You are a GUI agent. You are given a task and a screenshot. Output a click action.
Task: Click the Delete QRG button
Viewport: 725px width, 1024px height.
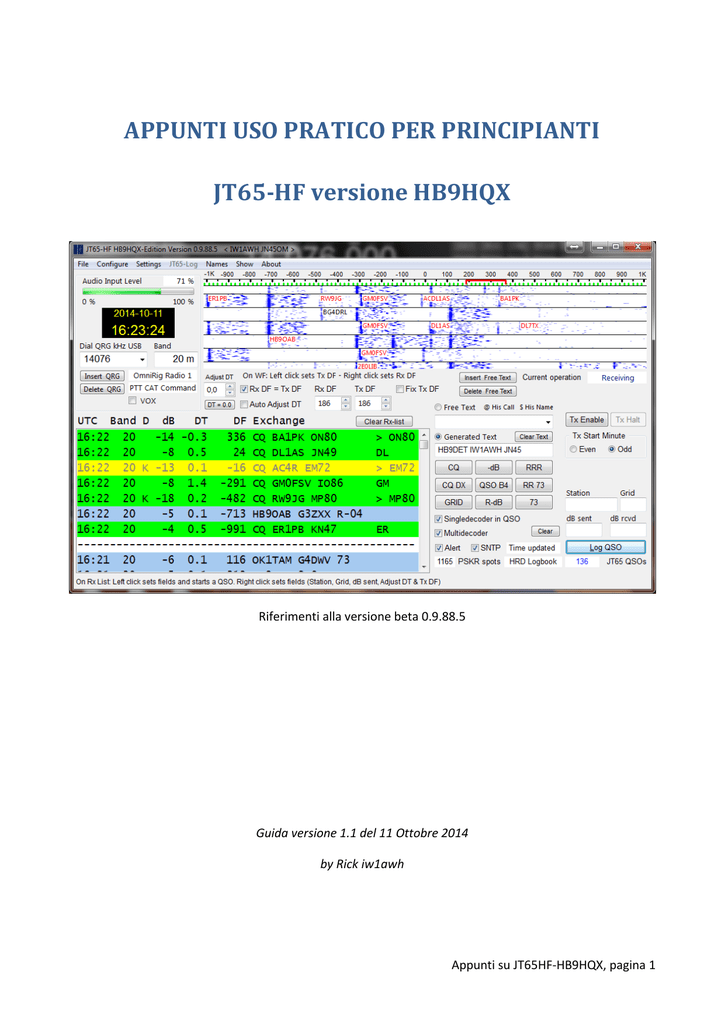tap(102, 389)
